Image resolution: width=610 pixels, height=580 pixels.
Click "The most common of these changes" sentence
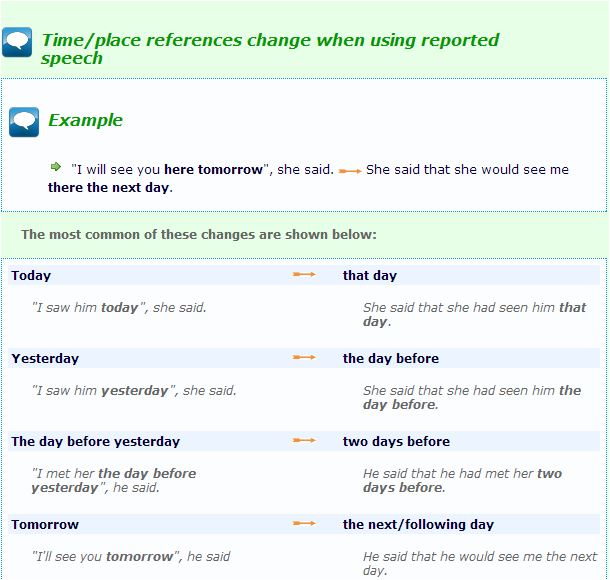pos(199,235)
